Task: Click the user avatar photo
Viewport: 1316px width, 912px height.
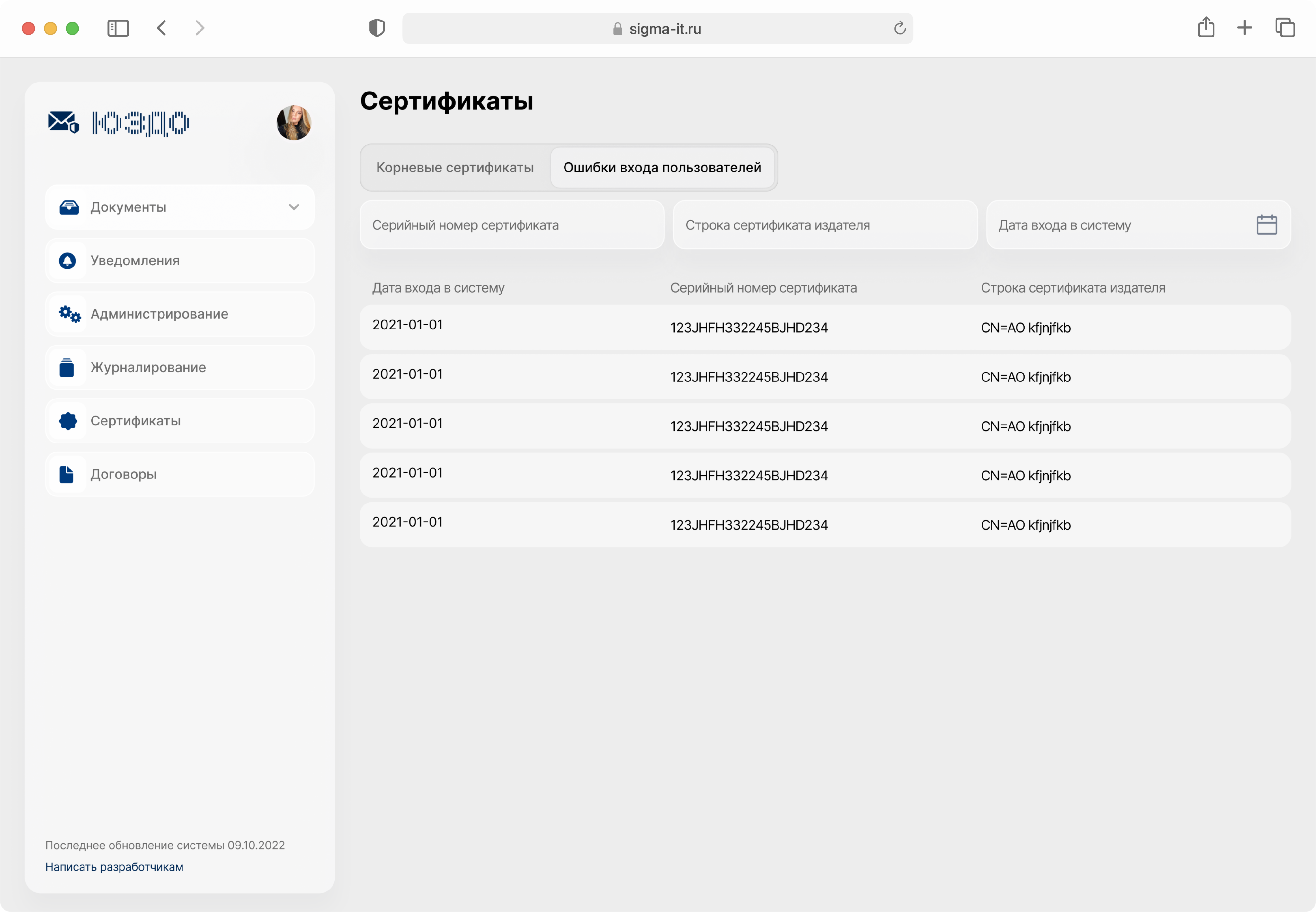Action: pos(293,122)
